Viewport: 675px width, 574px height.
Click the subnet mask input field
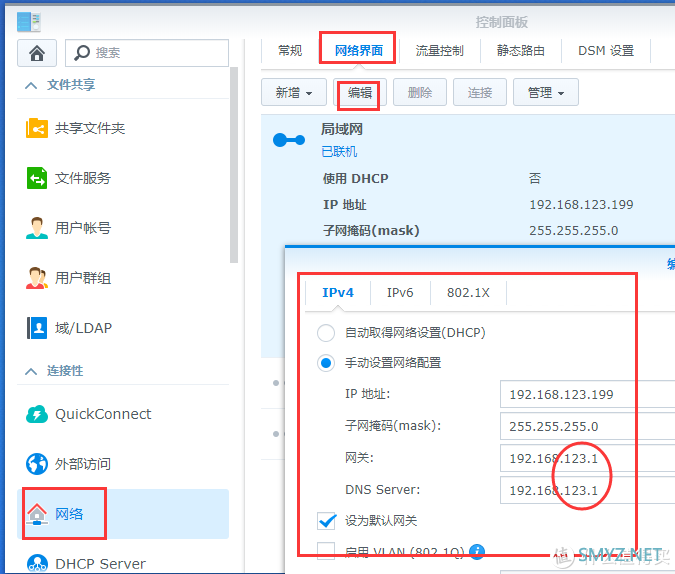(587, 426)
